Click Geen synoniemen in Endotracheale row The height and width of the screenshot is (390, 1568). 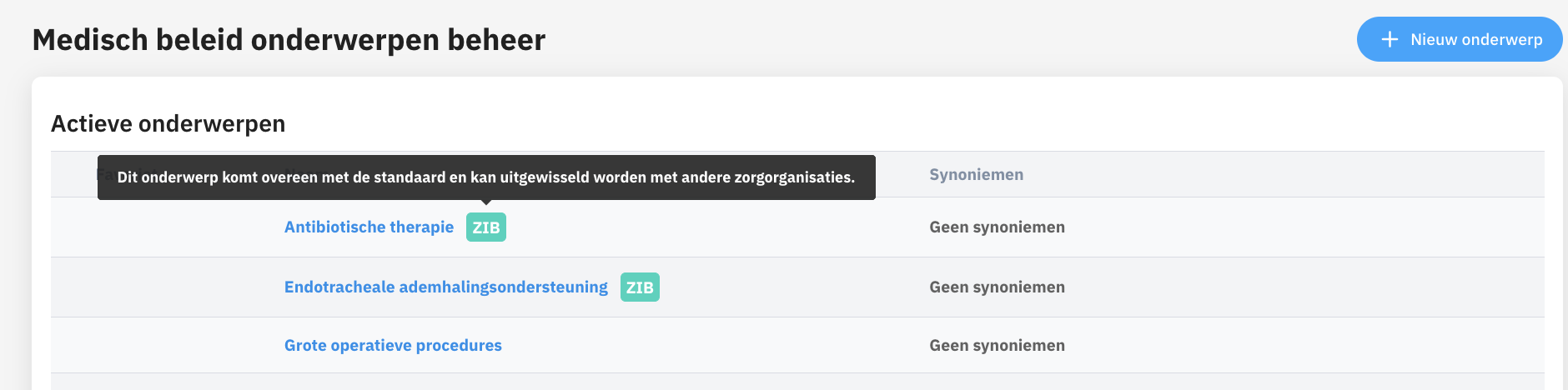[x=997, y=287]
